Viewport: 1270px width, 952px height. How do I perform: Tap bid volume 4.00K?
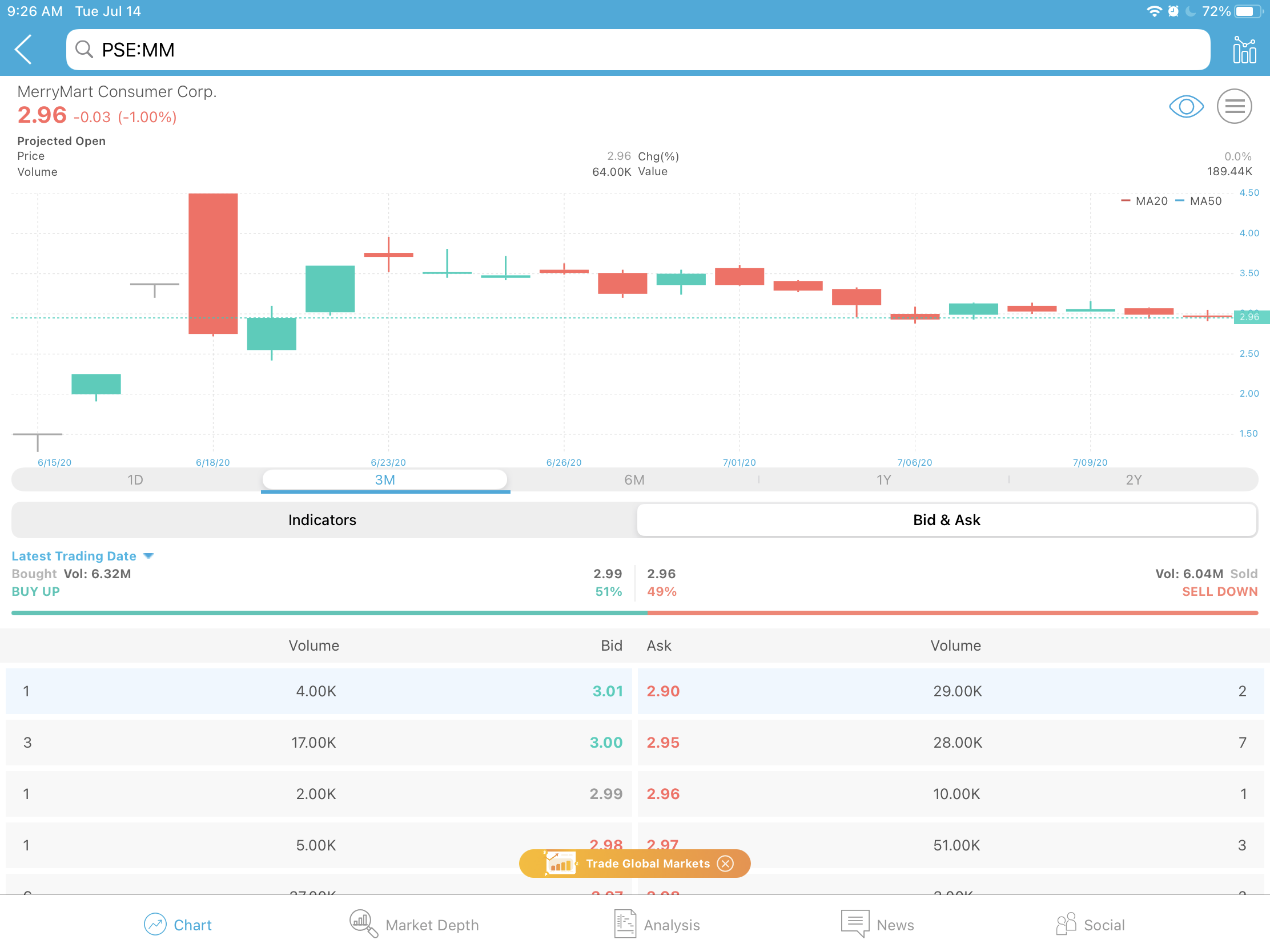[x=316, y=692]
